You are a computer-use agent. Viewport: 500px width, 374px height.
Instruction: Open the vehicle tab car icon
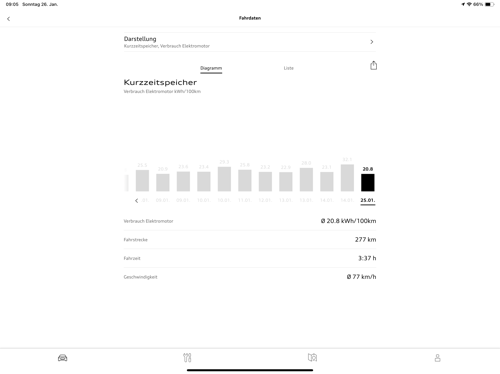(62, 358)
